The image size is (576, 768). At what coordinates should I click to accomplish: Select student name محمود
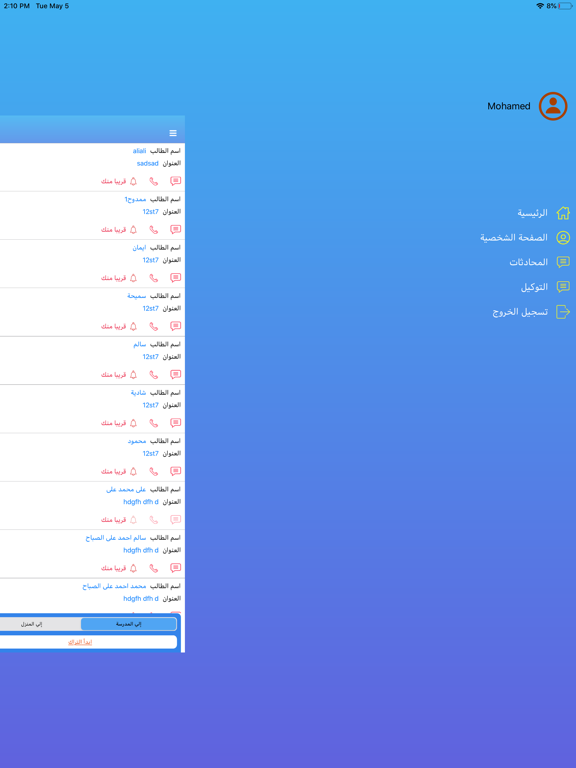137,441
